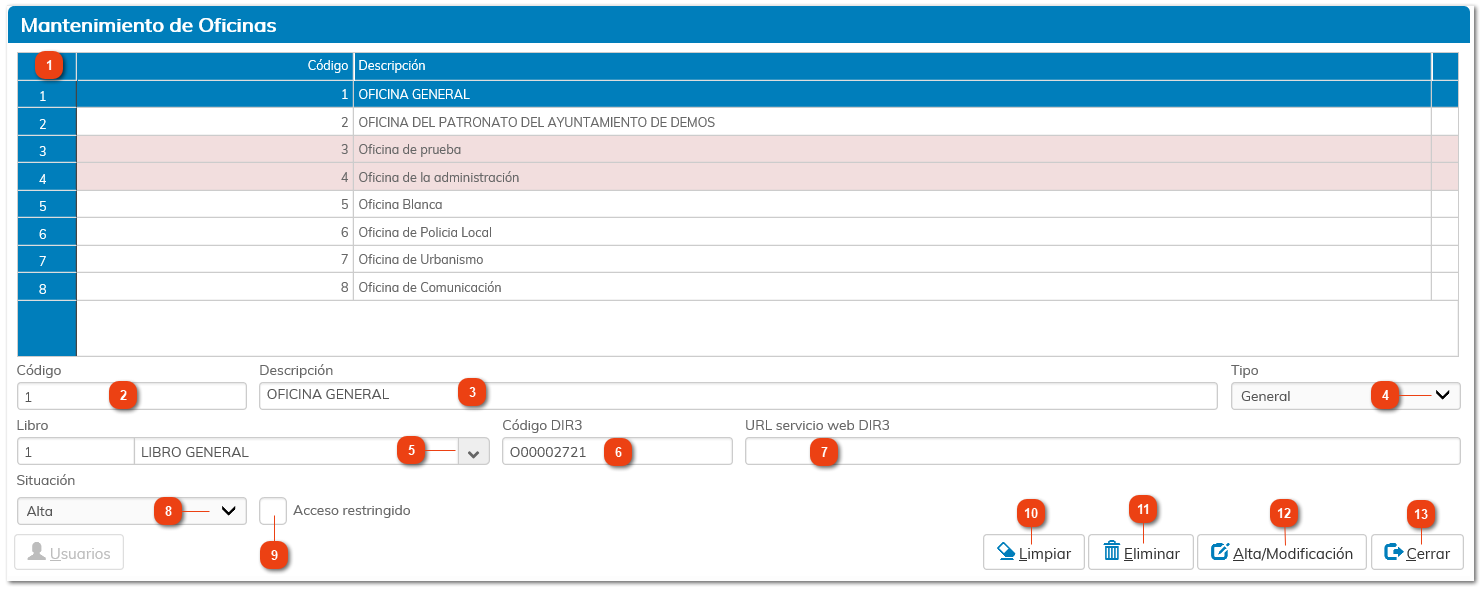Click the Cerrar button label

1428,553
